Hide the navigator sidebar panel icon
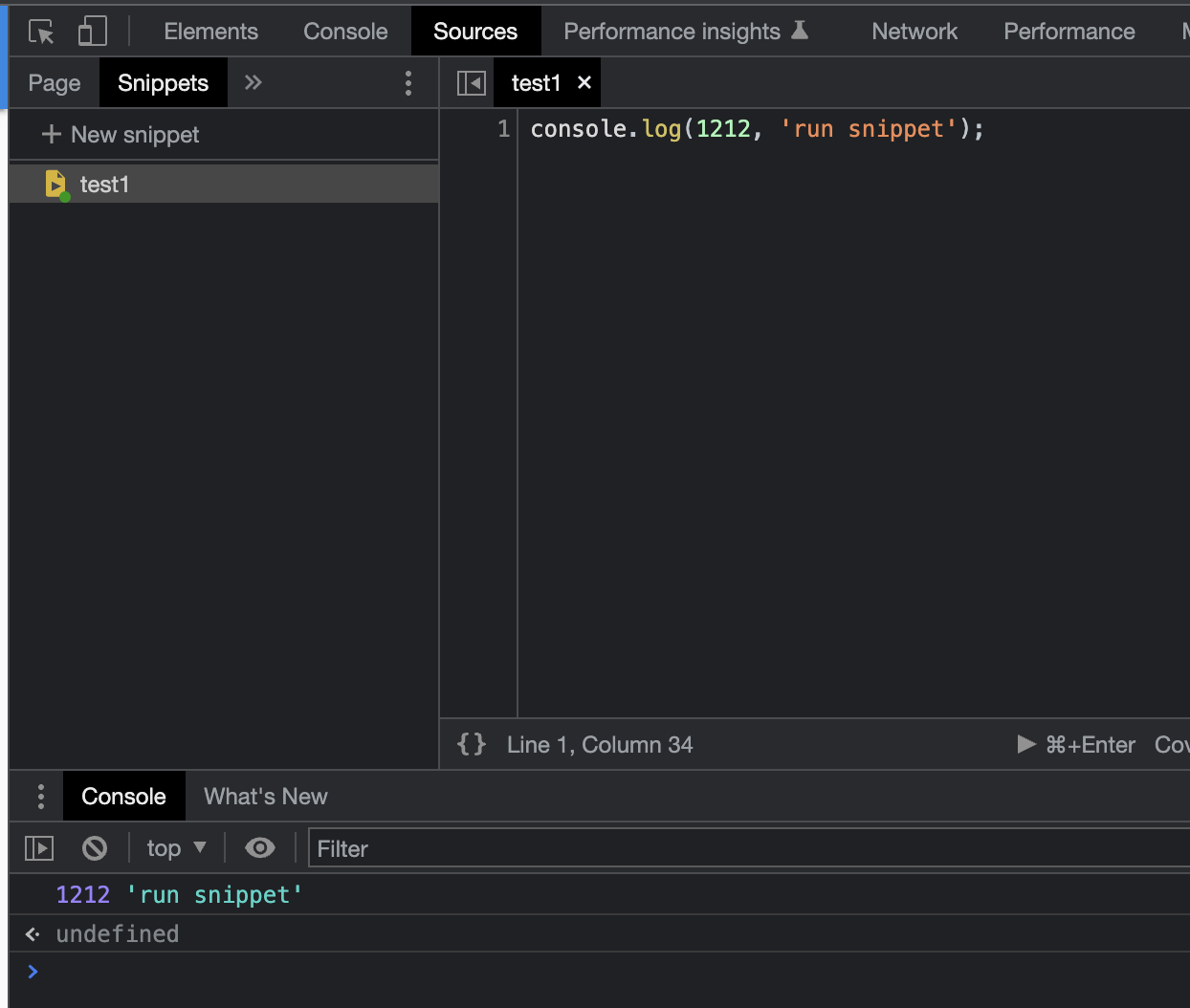Viewport: 1190px width, 1008px height. [x=471, y=83]
